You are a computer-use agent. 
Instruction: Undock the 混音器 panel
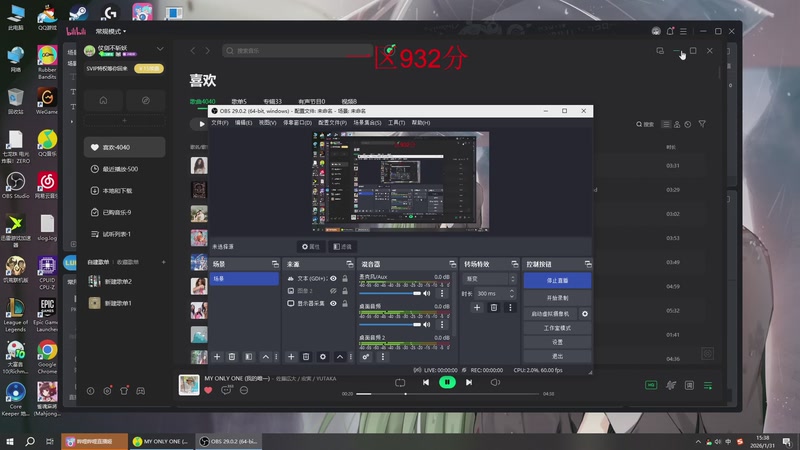pos(452,264)
